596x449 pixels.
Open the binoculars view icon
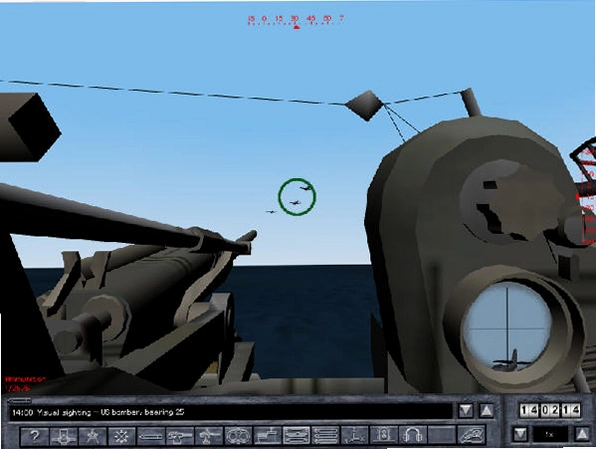[x=238, y=436]
